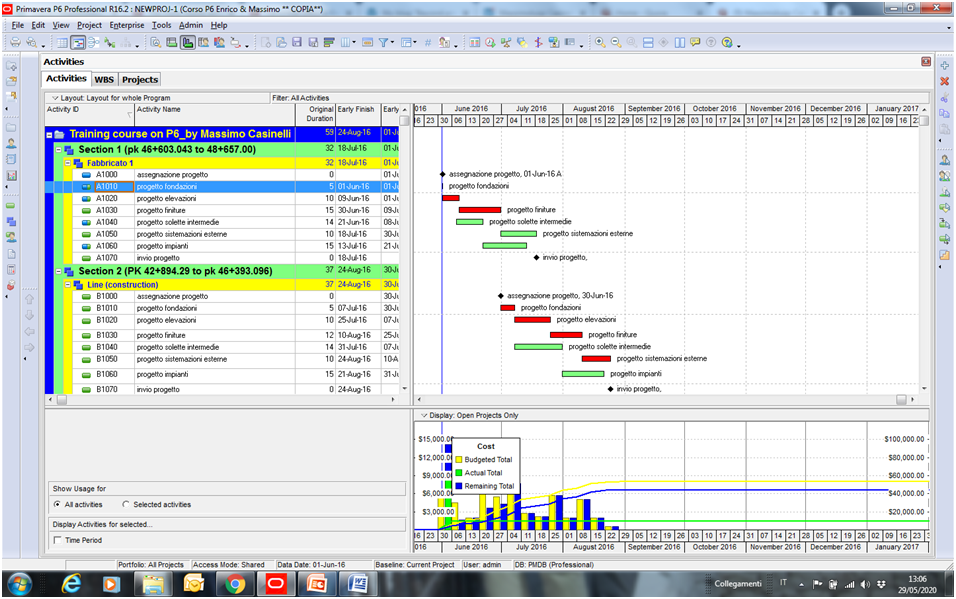This screenshot has width=956, height=599.
Task: Click the Schedule clock icon
Action: (x=490, y=42)
